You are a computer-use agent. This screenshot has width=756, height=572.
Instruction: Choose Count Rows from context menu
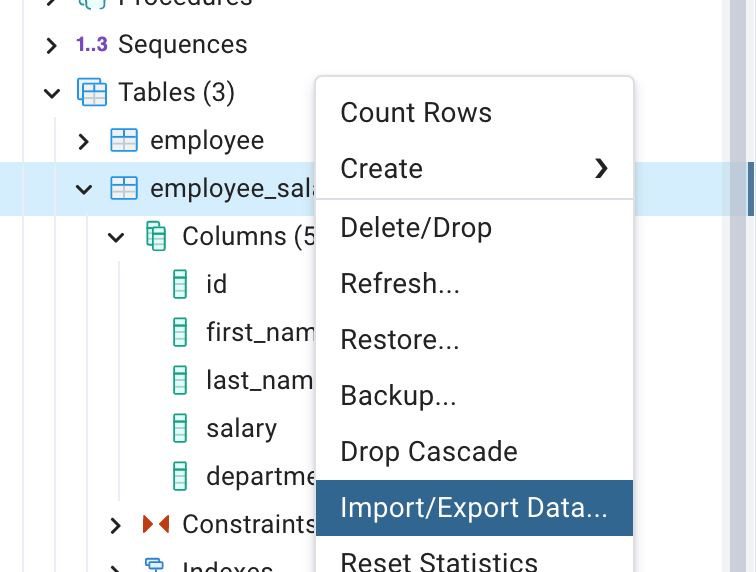click(416, 112)
